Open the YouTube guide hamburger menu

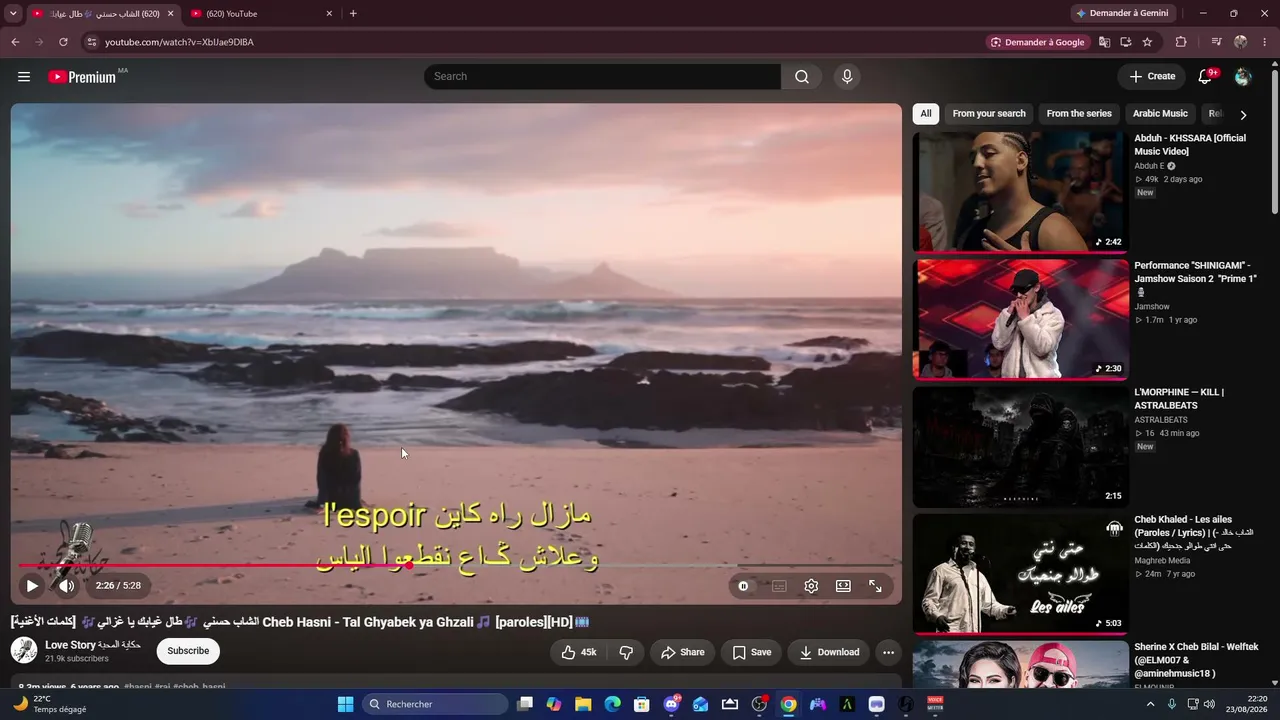pyautogui.click(x=24, y=76)
